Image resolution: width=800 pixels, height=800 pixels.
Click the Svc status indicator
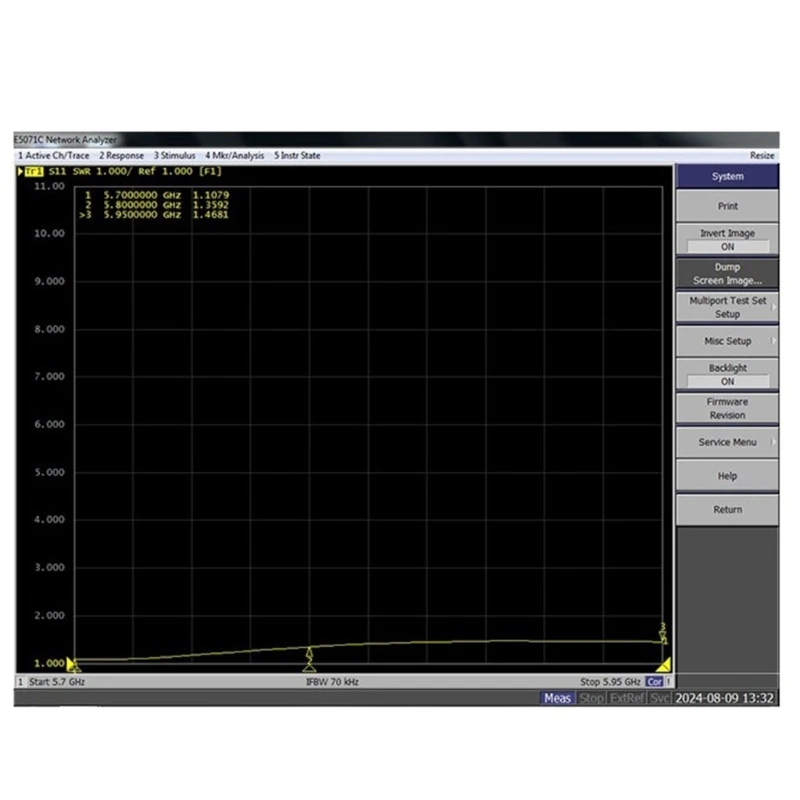pyautogui.click(x=659, y=698)
